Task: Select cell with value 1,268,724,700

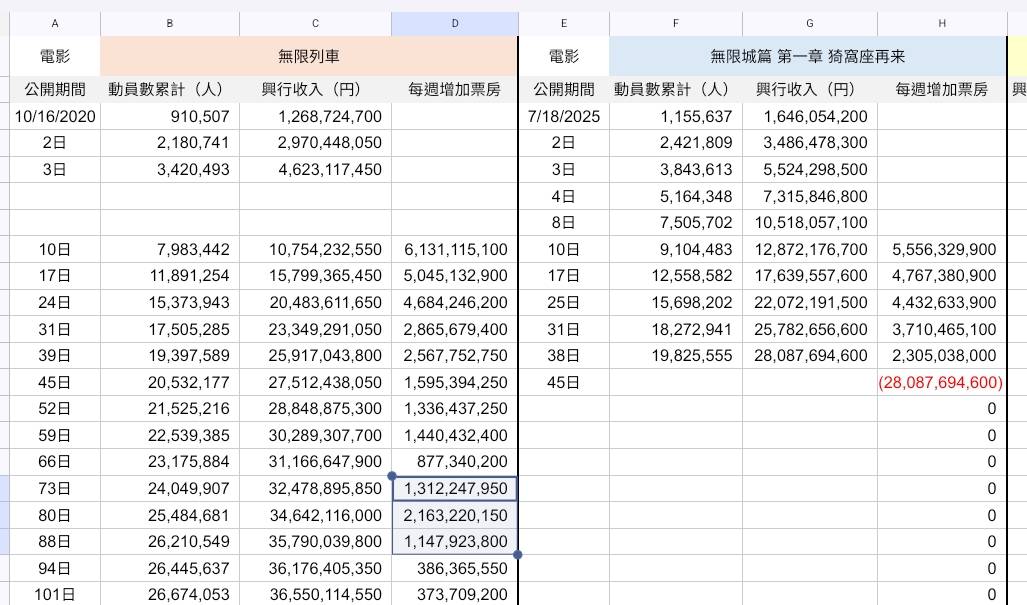Action: [x=315, y=117]
